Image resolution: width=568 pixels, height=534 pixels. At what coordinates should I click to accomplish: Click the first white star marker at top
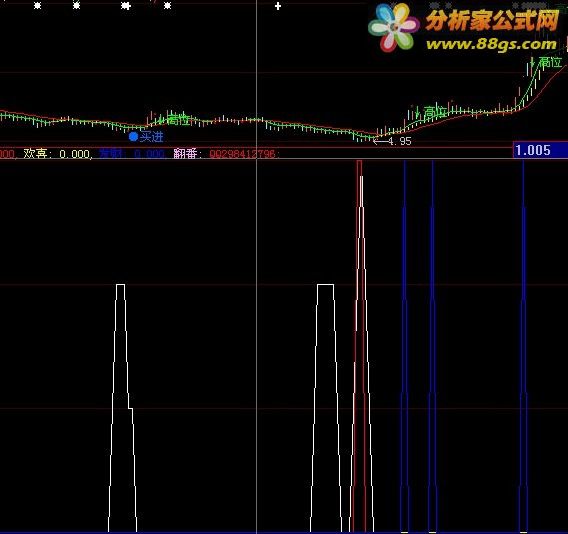point(37,6)
